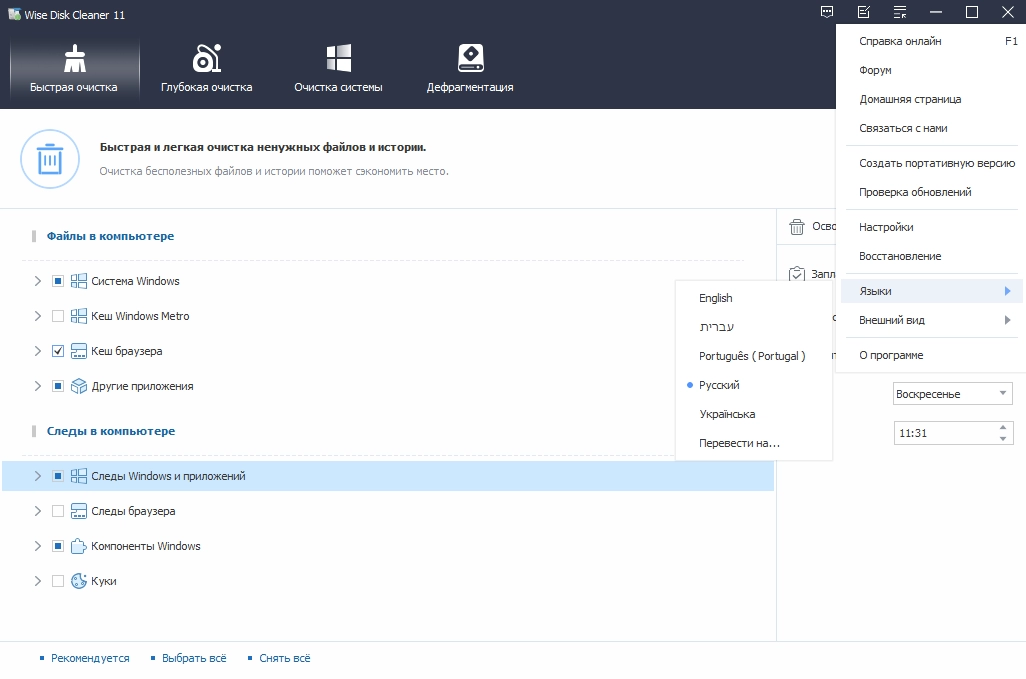Select English in the language submenu

coord(716,298)
